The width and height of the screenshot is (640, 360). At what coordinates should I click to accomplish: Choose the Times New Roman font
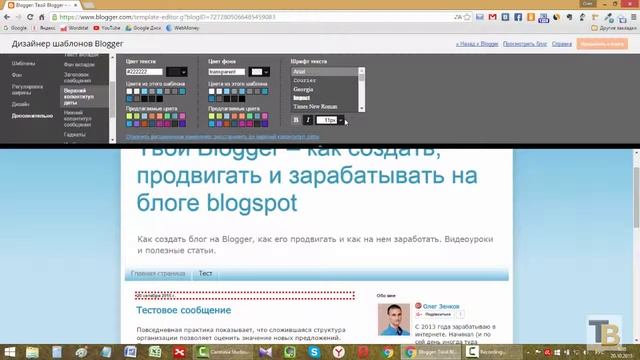(325, 107)
